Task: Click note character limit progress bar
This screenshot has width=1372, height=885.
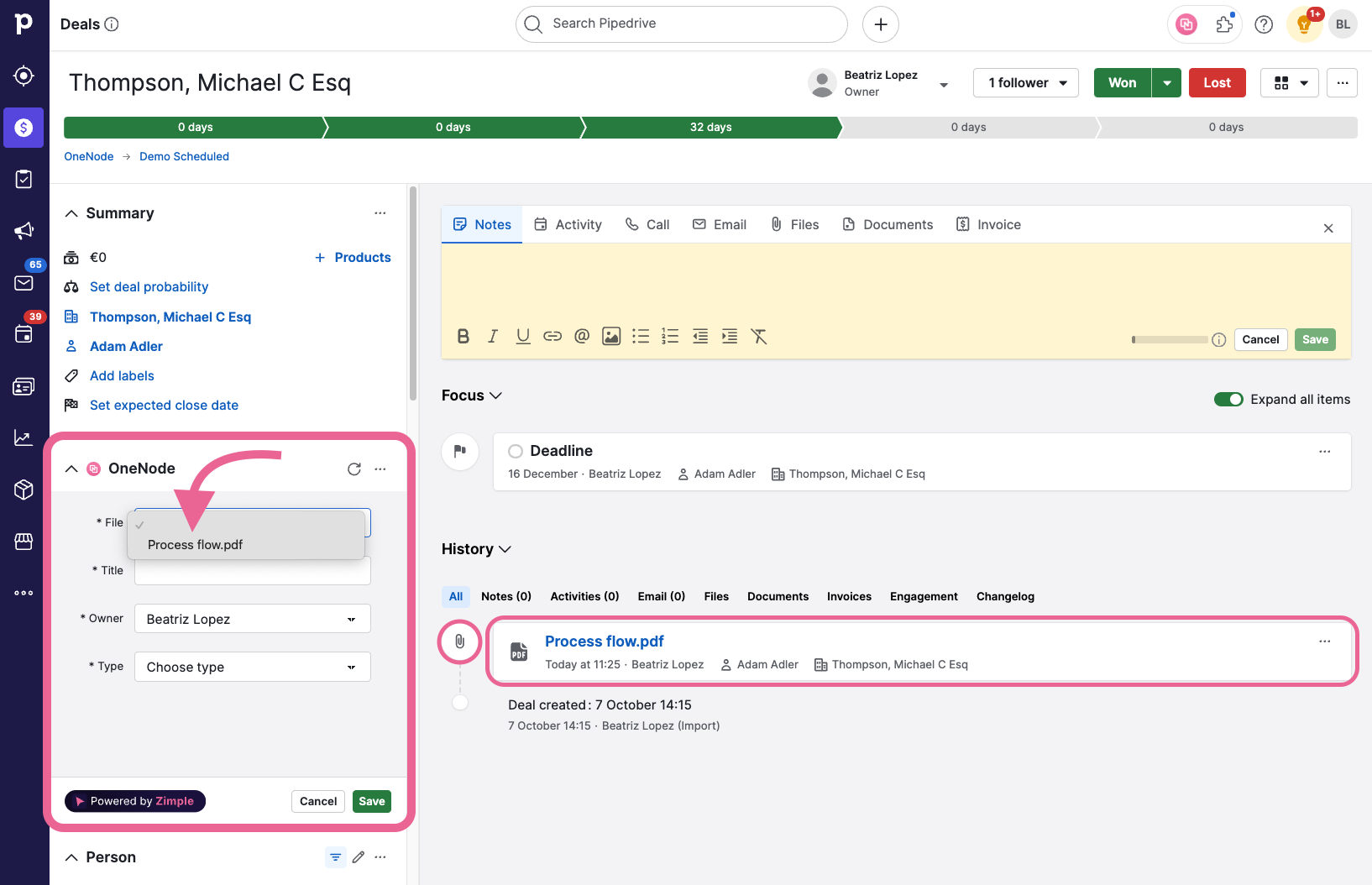Action: pyautogui.click(x=1170, y=340)
